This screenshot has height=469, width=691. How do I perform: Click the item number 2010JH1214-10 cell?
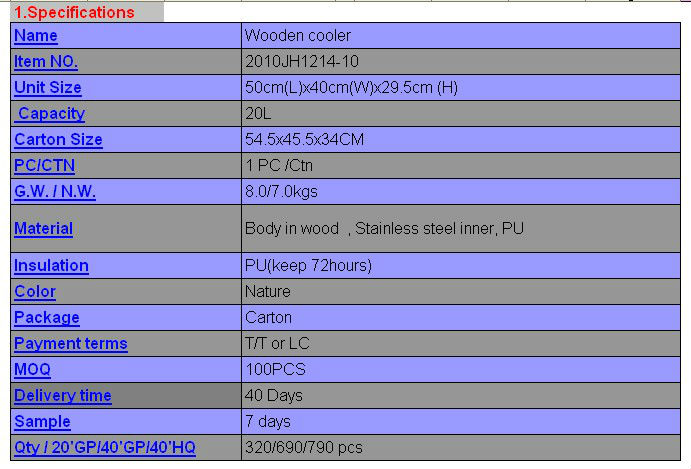tap(302, 62)
